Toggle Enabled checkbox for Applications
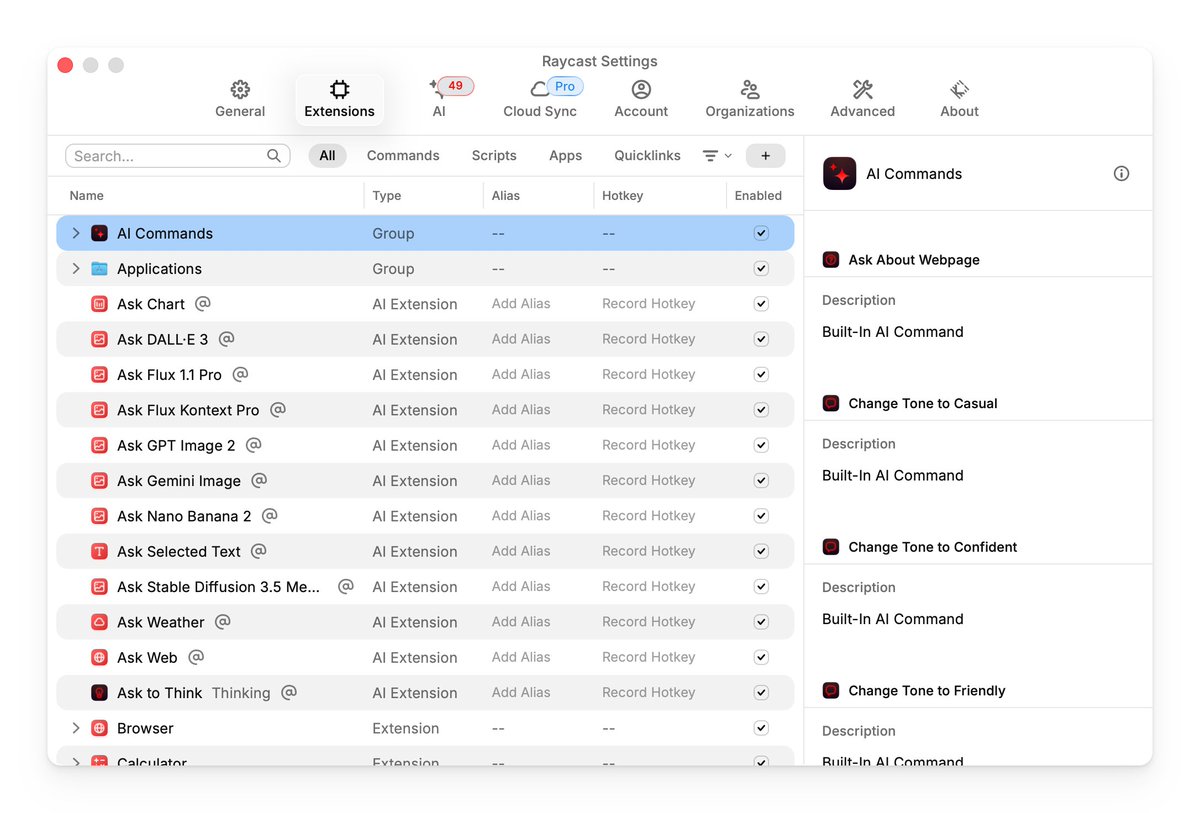The height and width of the screenshot is (813, 1200). tap(761, 269)
